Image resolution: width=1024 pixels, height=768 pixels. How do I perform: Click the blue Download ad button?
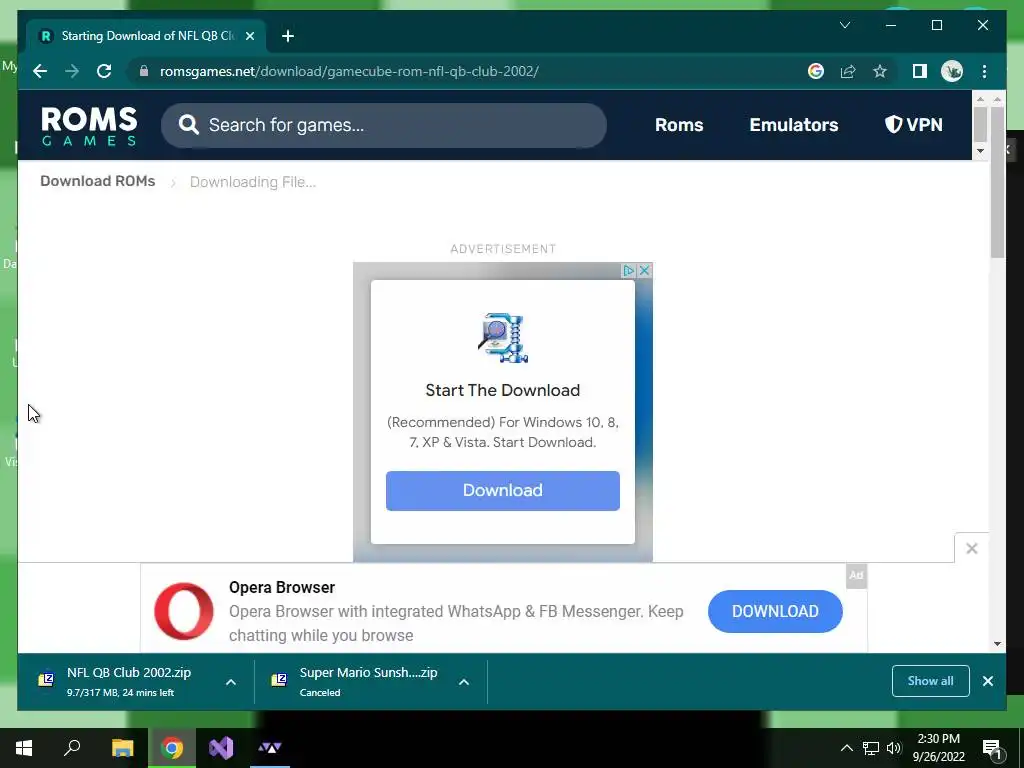coord(502,490)
